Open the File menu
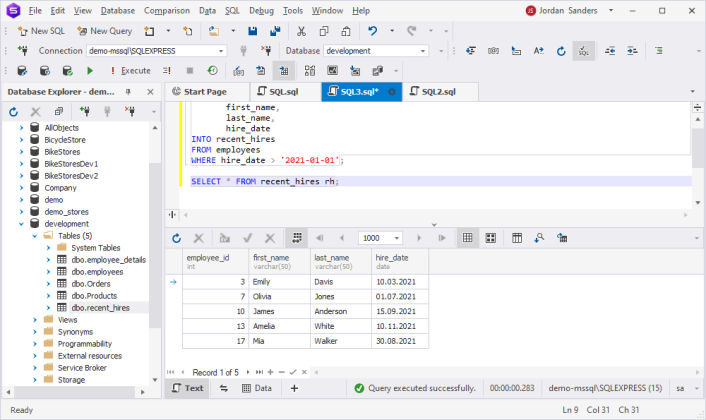Image resolution: width=706 pixels, height=420 pixels. (35, 10)
